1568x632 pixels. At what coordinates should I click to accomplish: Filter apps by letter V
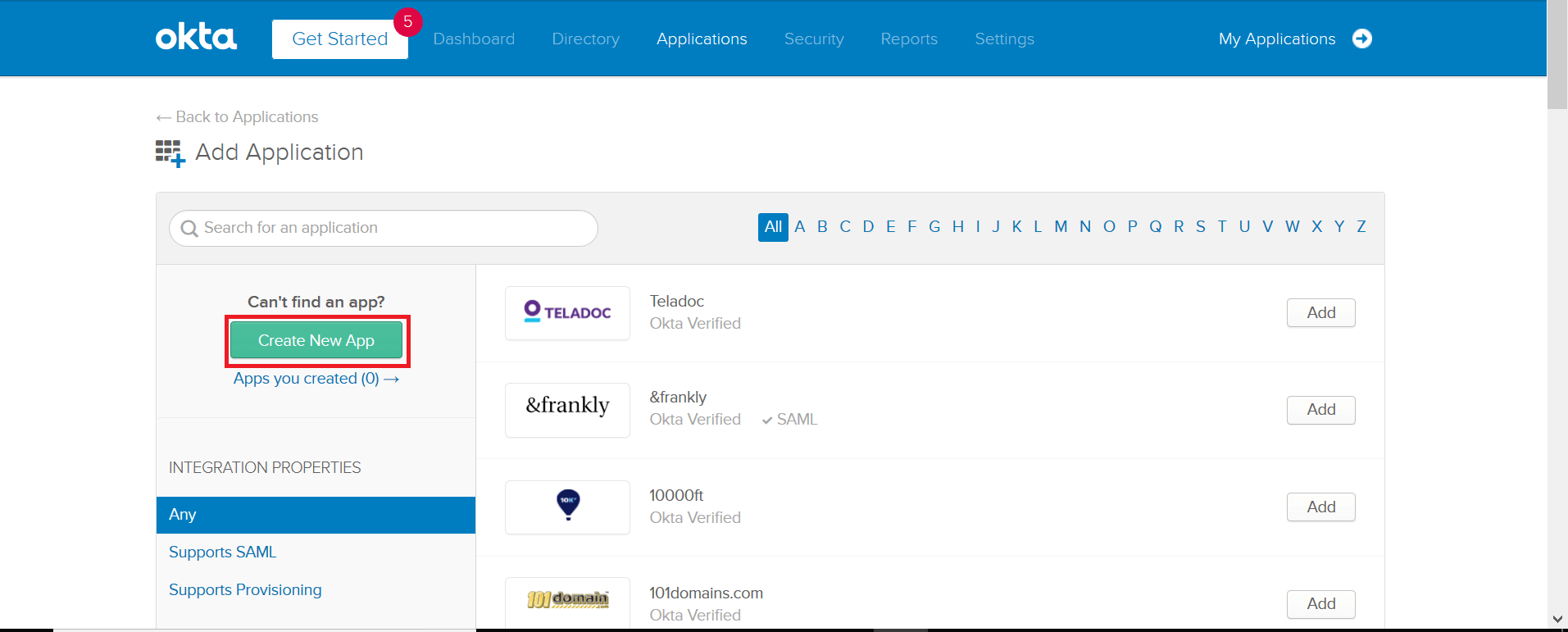click(1267, 227)
